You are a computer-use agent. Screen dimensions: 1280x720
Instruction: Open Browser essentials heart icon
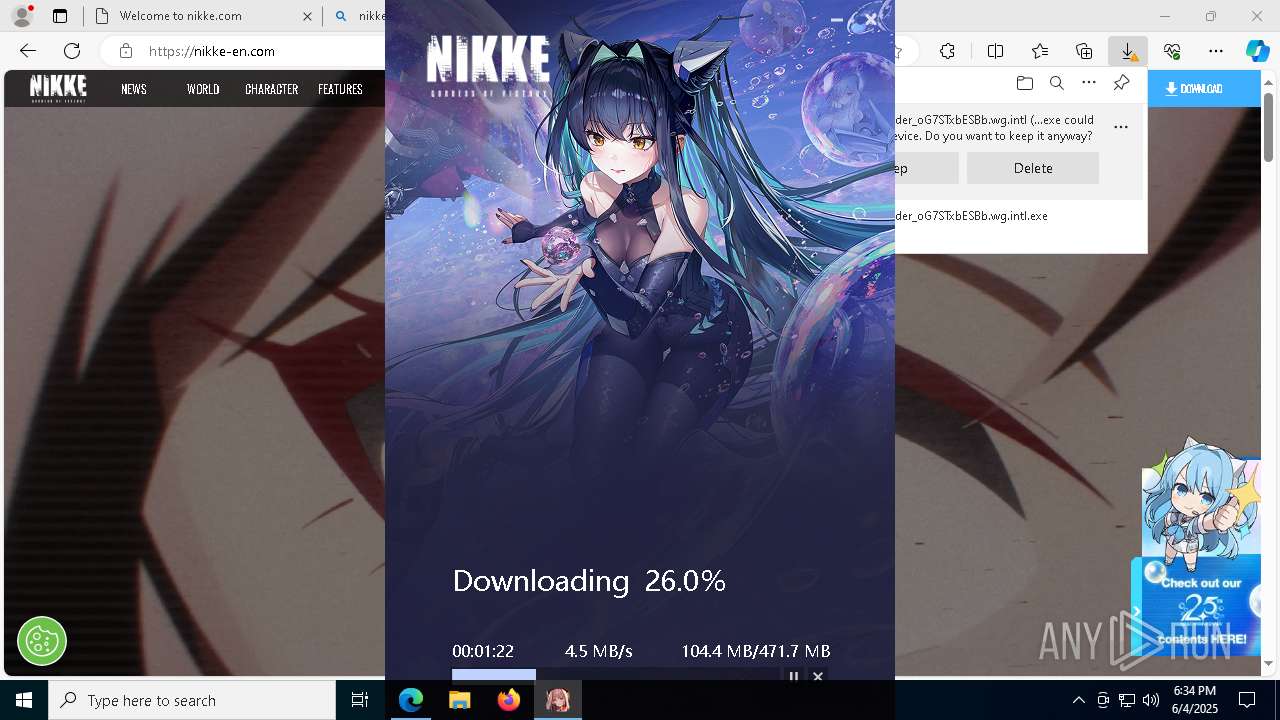click(1172, 51)
